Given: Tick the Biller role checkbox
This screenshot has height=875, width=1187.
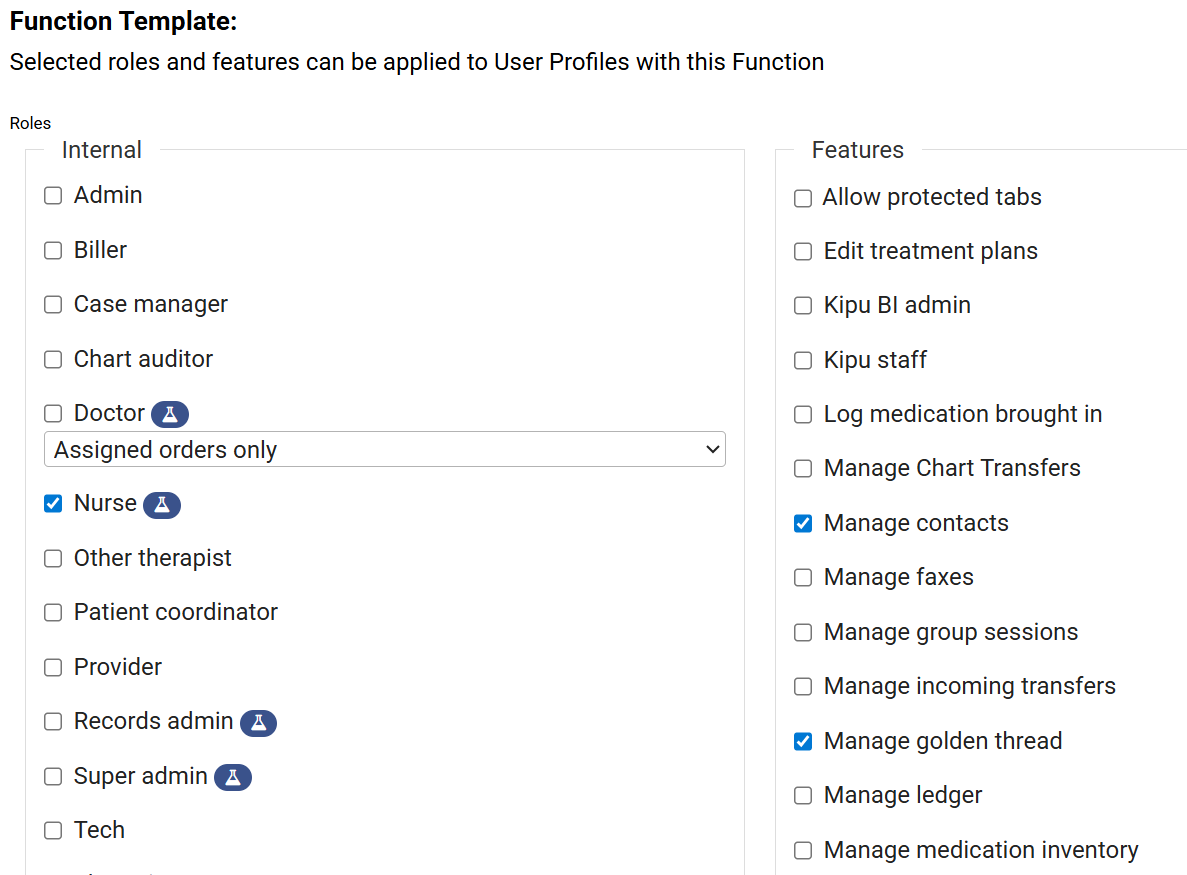Looking at the screenshot, I should tap(53, 250).
